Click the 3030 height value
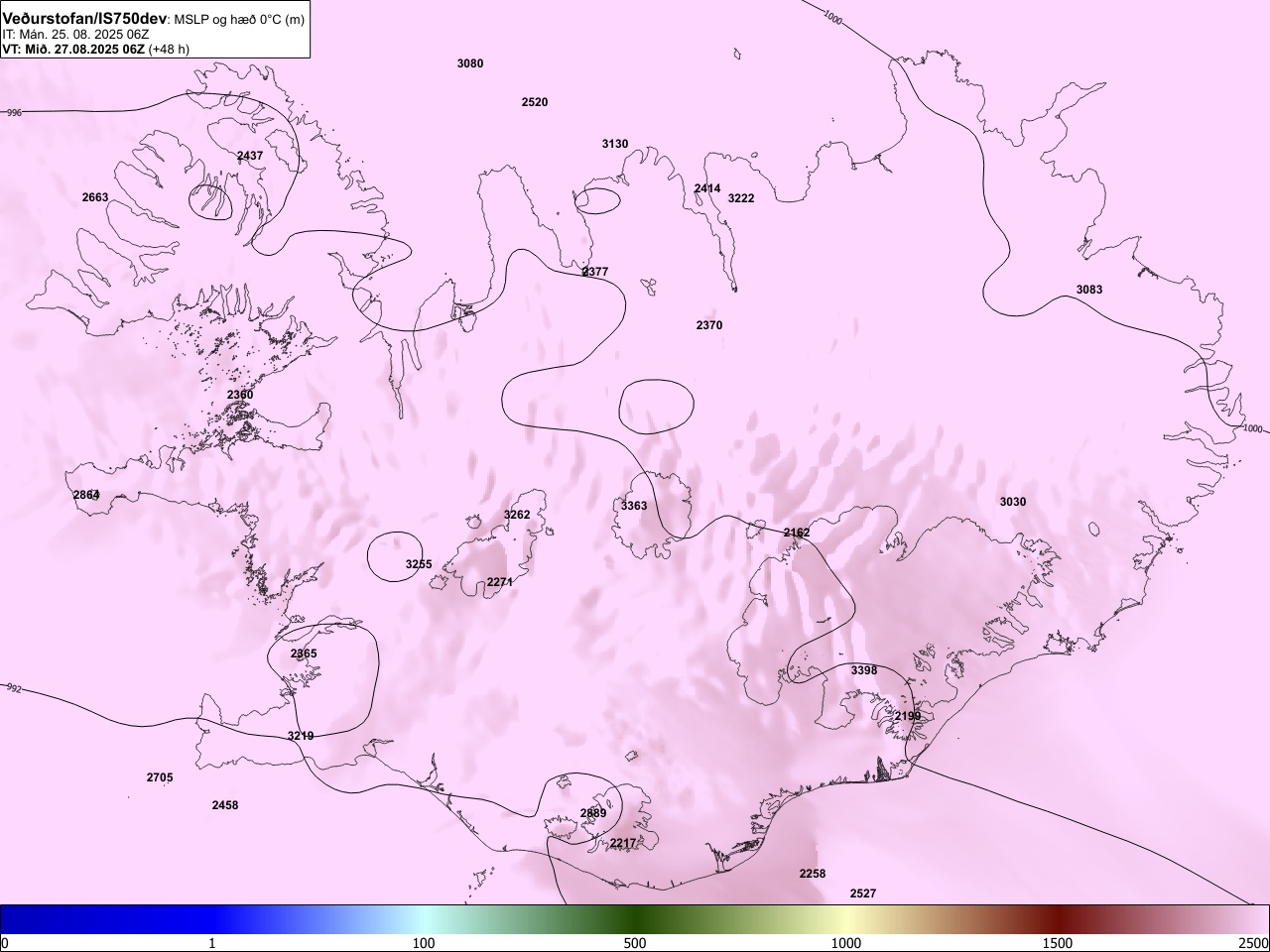This screenshot has height=952, width=1270. [1013, 502]
